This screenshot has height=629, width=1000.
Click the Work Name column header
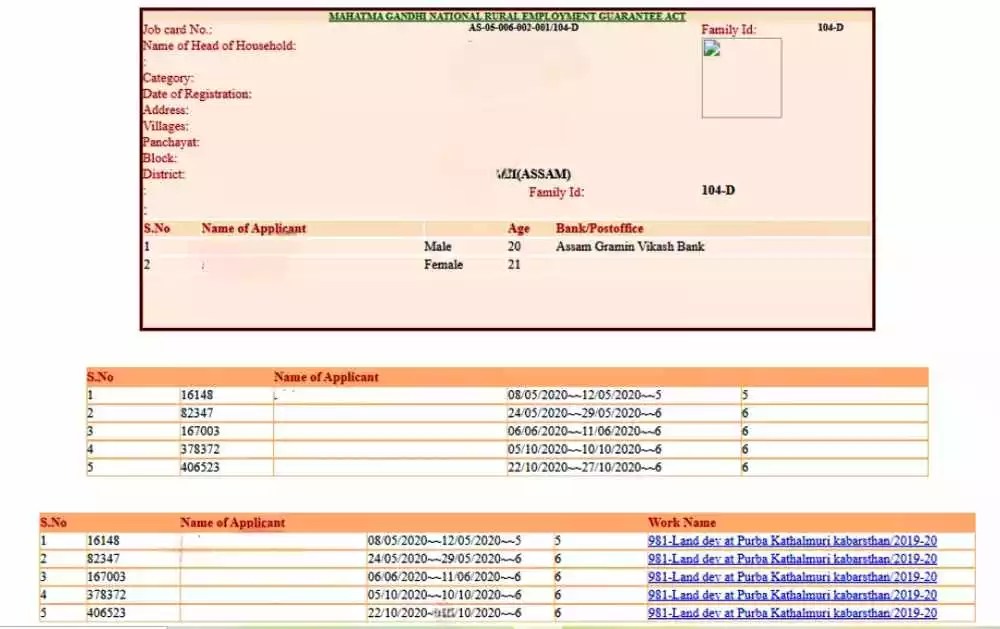pyautogui.click(x=681, y=522)
